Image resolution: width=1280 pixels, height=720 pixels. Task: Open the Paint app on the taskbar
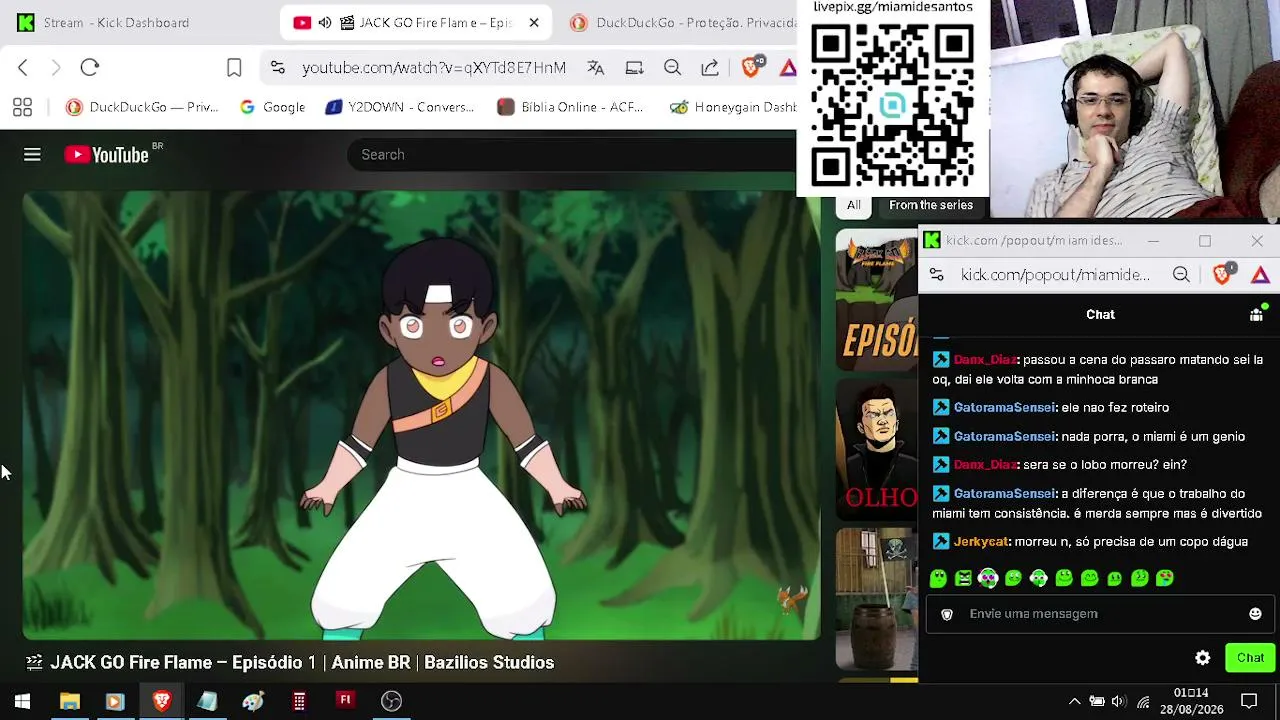pyautogui.click(x=253, y=701)
